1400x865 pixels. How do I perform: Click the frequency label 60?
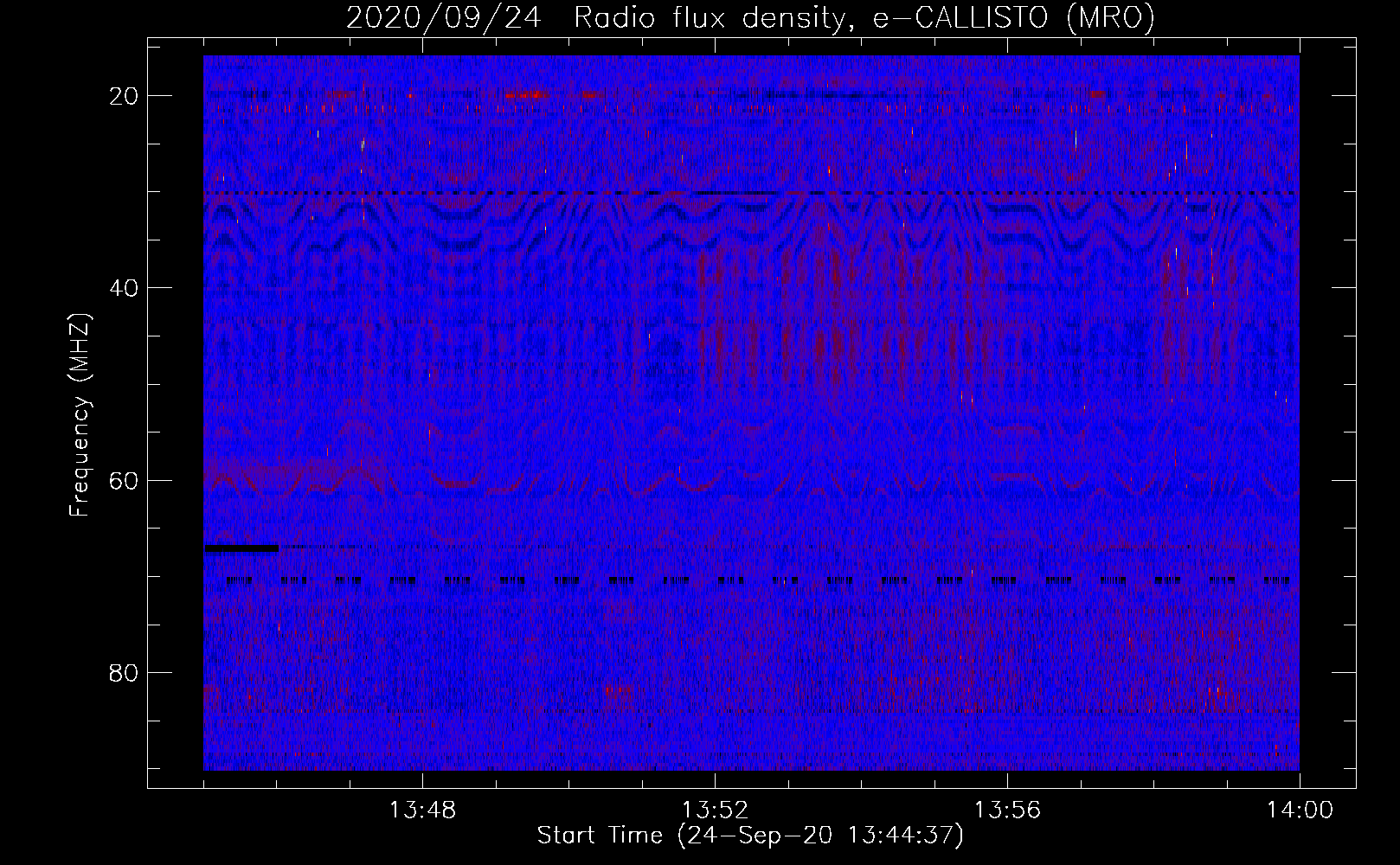[x=125, y=479]
